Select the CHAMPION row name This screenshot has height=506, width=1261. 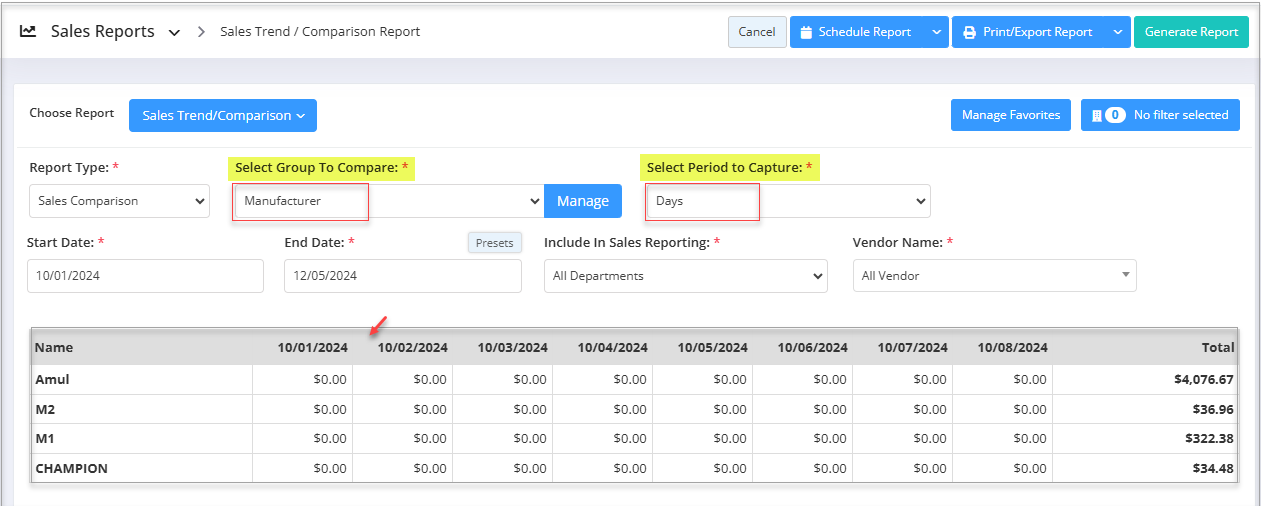[72, 468]
